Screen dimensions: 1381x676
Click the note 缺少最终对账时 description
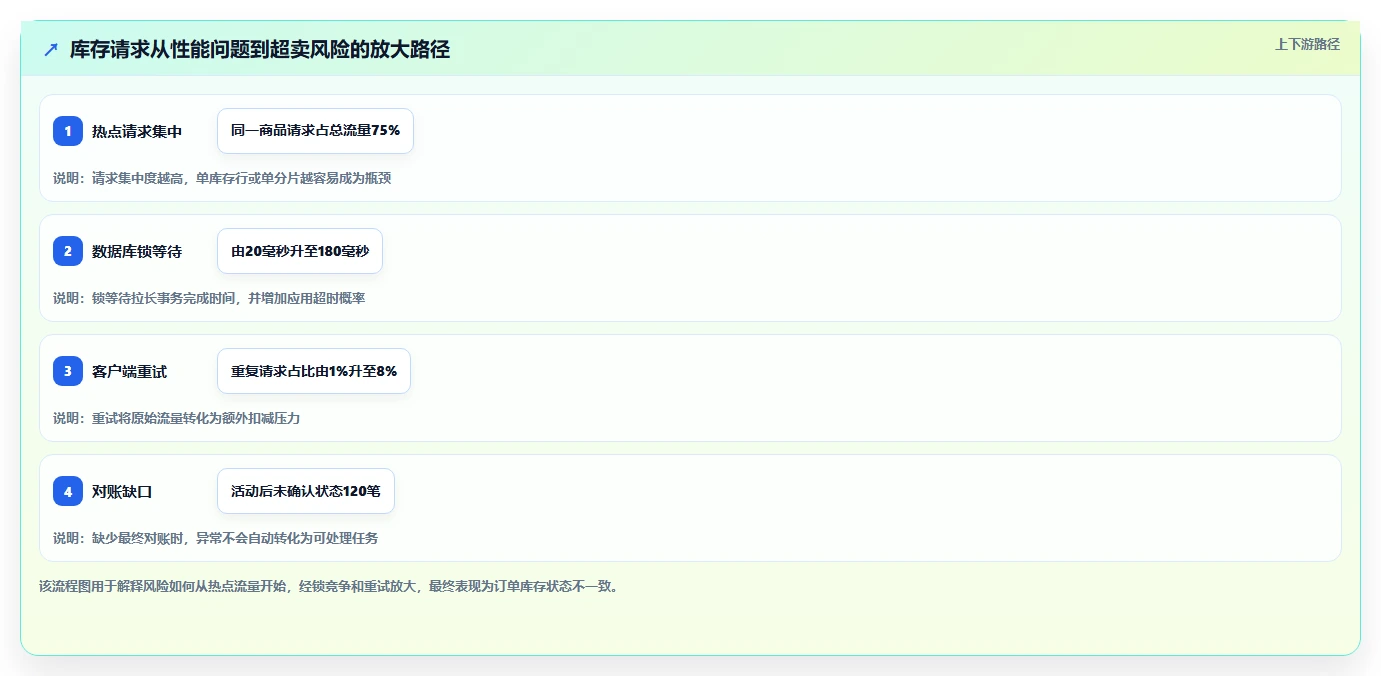click(216, 538)
